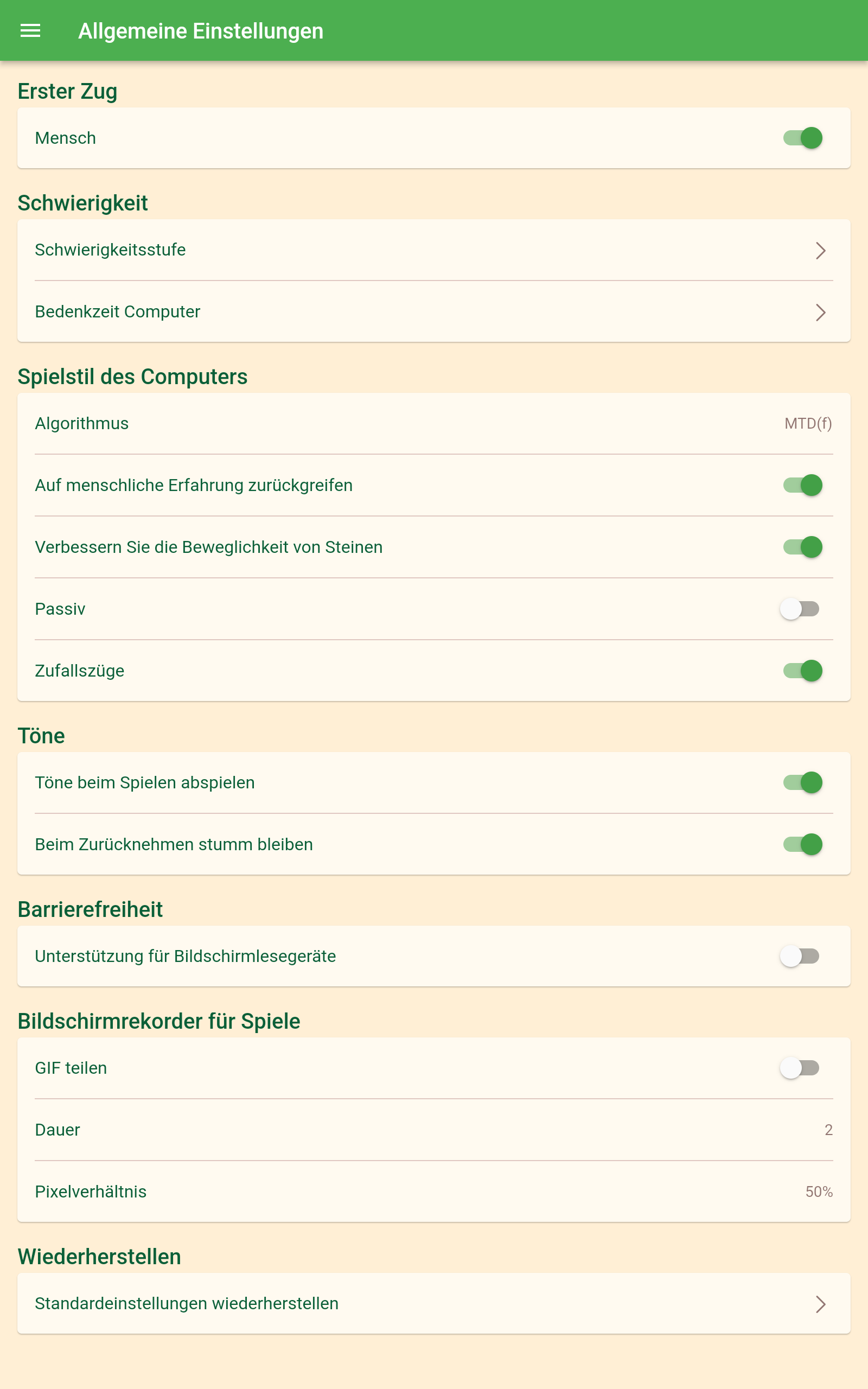Click the Bedenkzeit Computer label
Screen dimensions: 868x1389
click(x=118, y=311)
